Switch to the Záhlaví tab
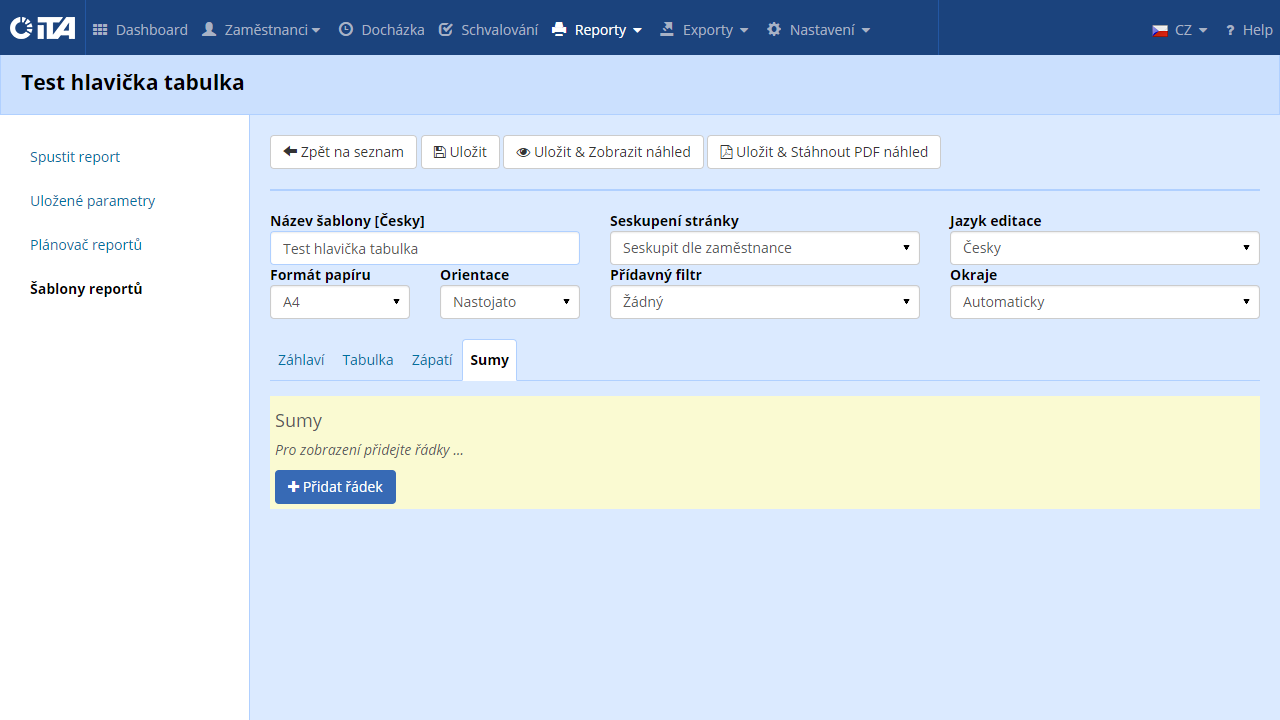1280x720 pixels. click(x=301, y=360)
